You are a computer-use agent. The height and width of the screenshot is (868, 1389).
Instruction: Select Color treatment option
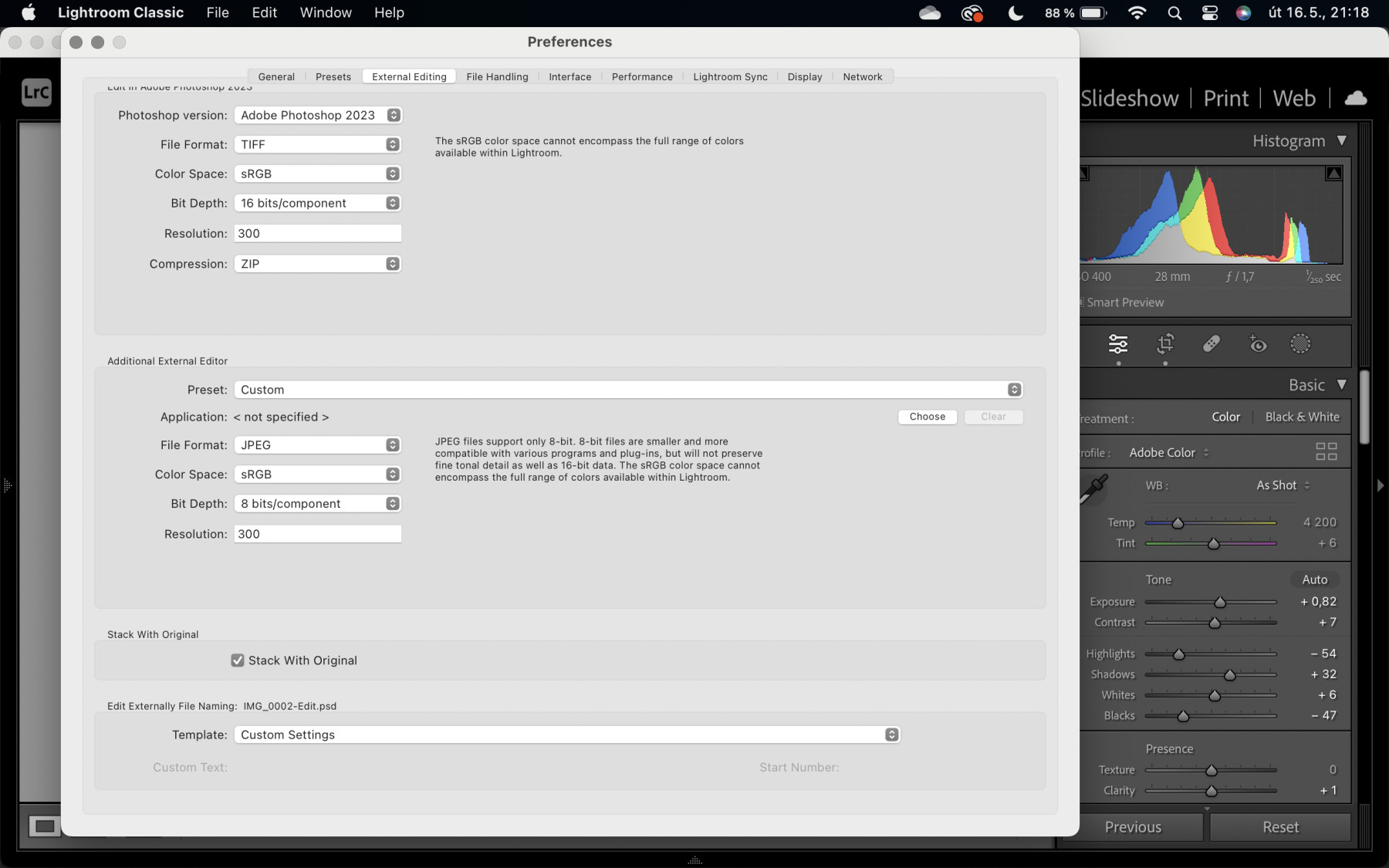1225,417
